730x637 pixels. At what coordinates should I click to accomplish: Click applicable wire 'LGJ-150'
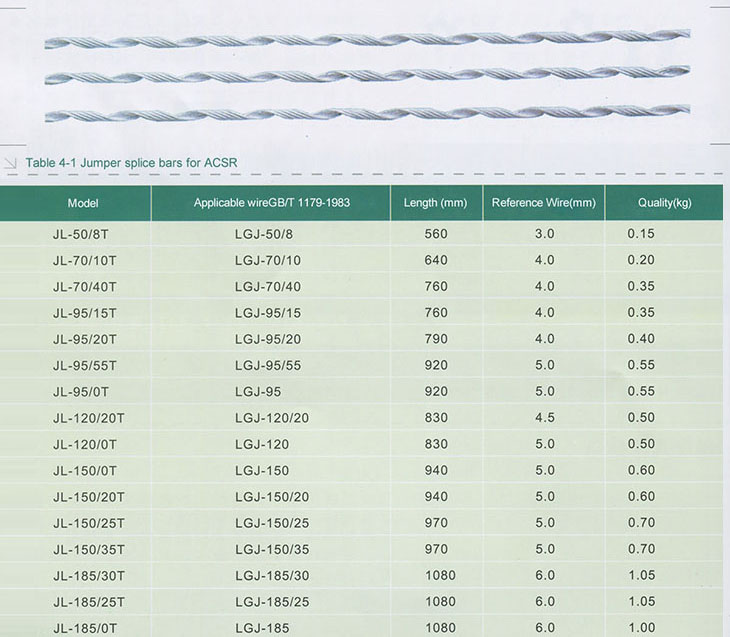point(262,471)
